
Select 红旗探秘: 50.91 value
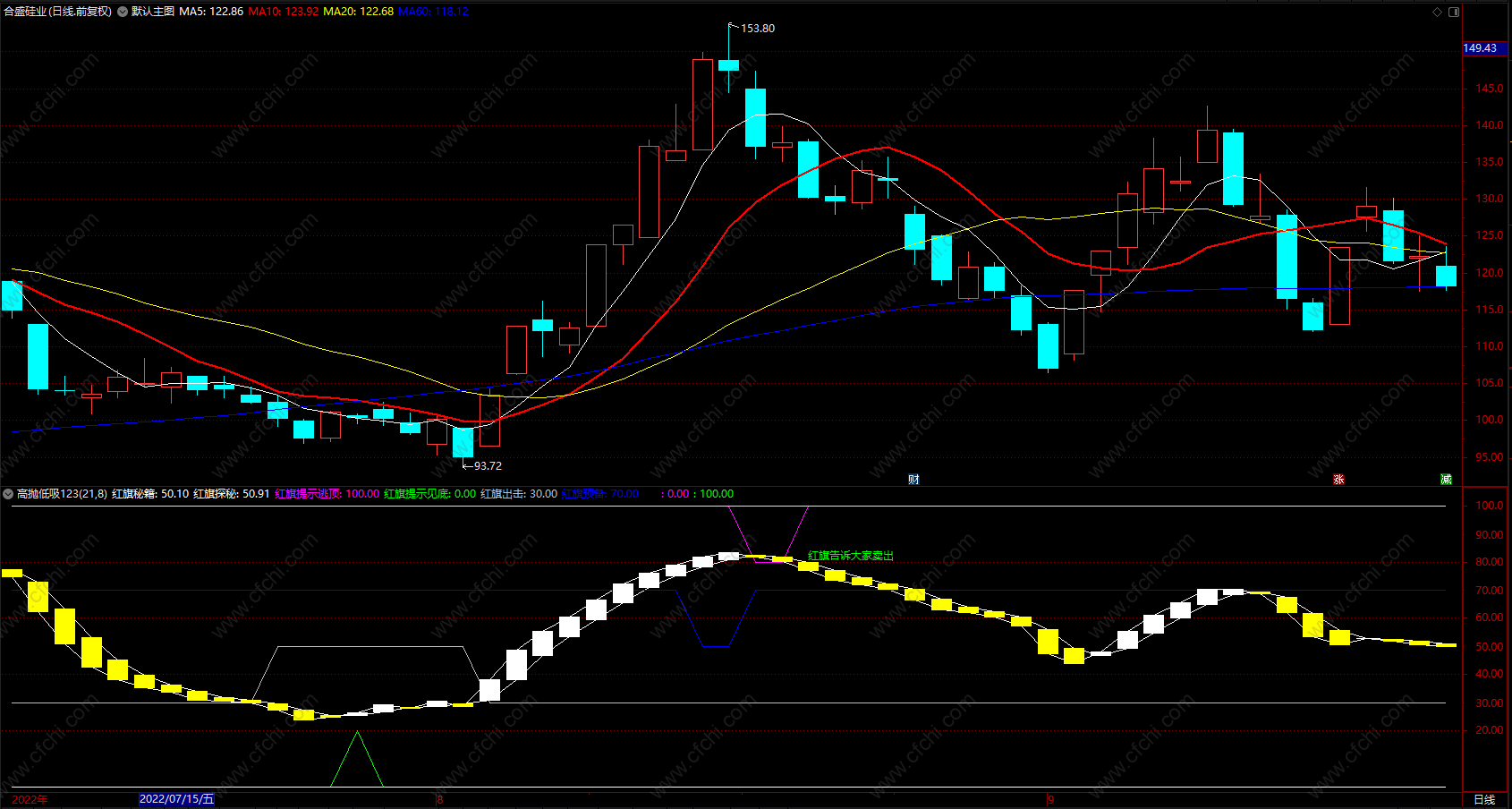click(x=232, y=494)
